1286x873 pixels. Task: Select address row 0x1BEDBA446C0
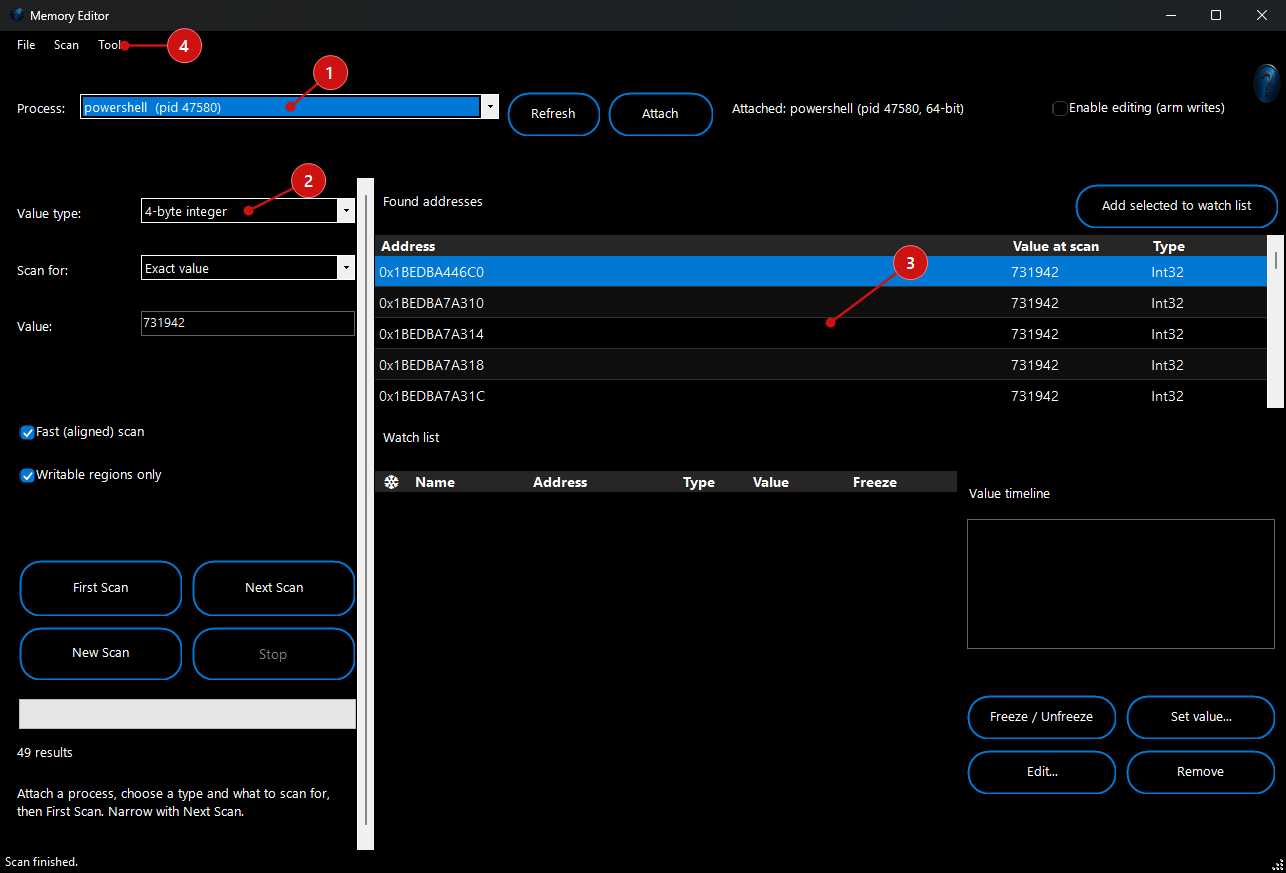[821, 272]
